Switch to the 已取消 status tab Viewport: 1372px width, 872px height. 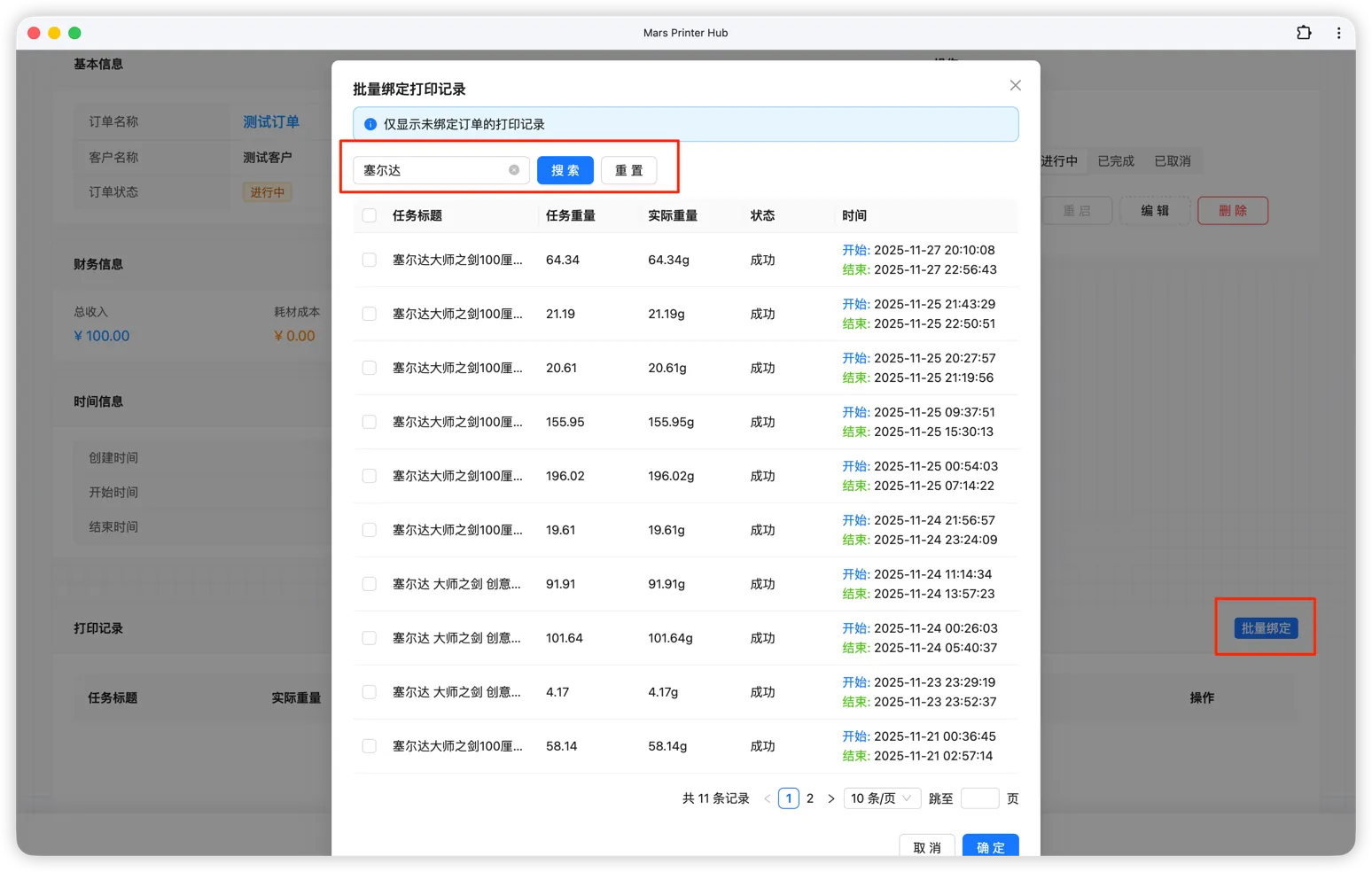[1172, 160]
